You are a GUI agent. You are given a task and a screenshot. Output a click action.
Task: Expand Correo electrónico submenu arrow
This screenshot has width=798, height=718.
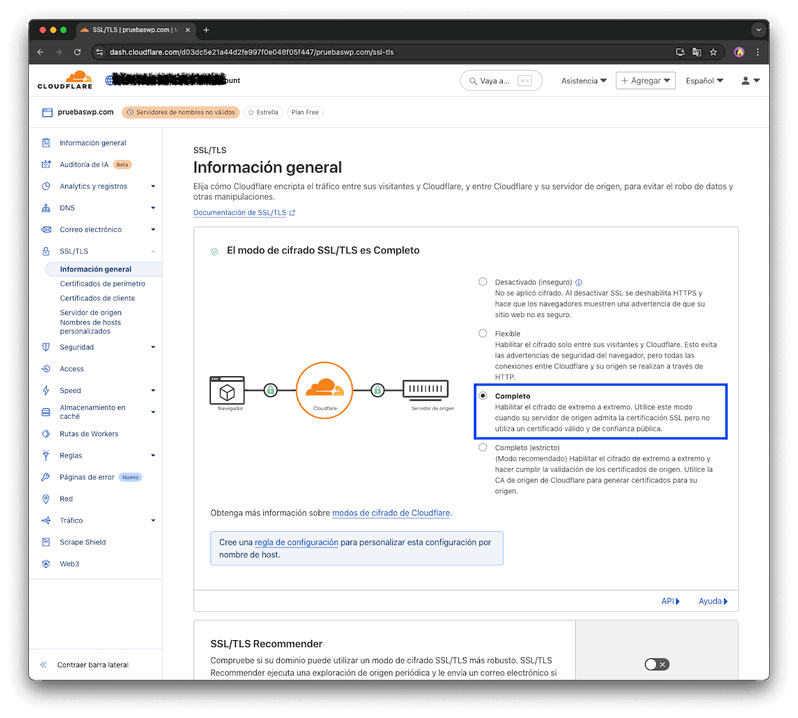point(153,229)
